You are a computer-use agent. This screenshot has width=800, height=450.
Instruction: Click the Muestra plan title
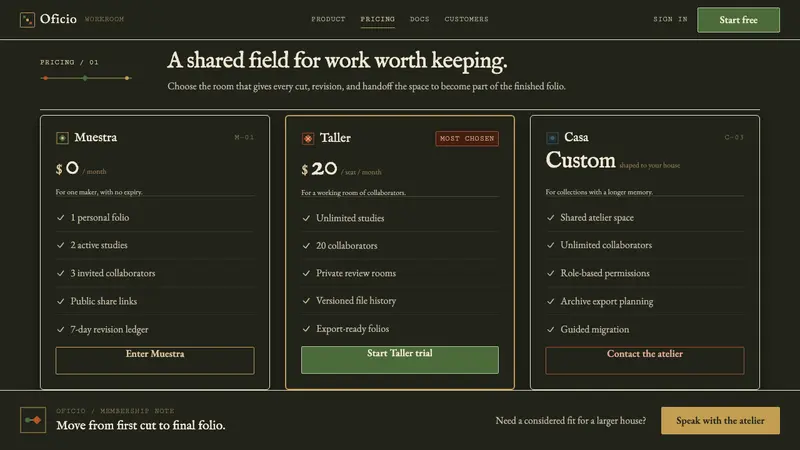(x=95, y=137)
